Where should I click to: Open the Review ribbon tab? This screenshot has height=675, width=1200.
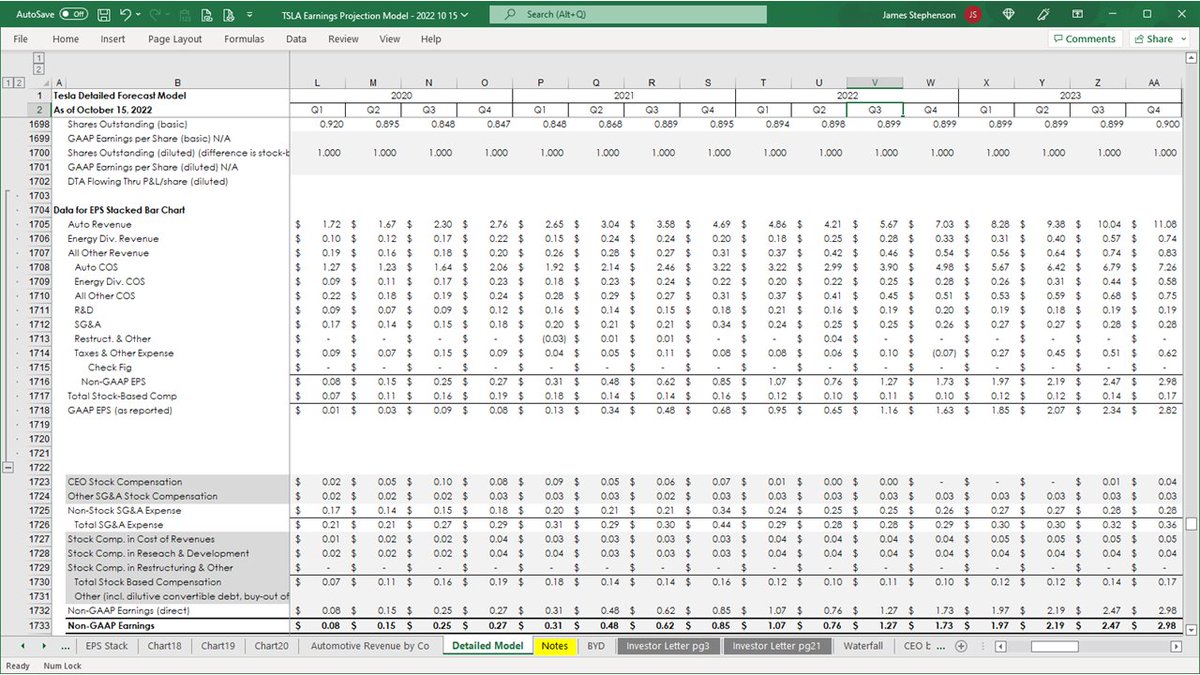[343, 39]
